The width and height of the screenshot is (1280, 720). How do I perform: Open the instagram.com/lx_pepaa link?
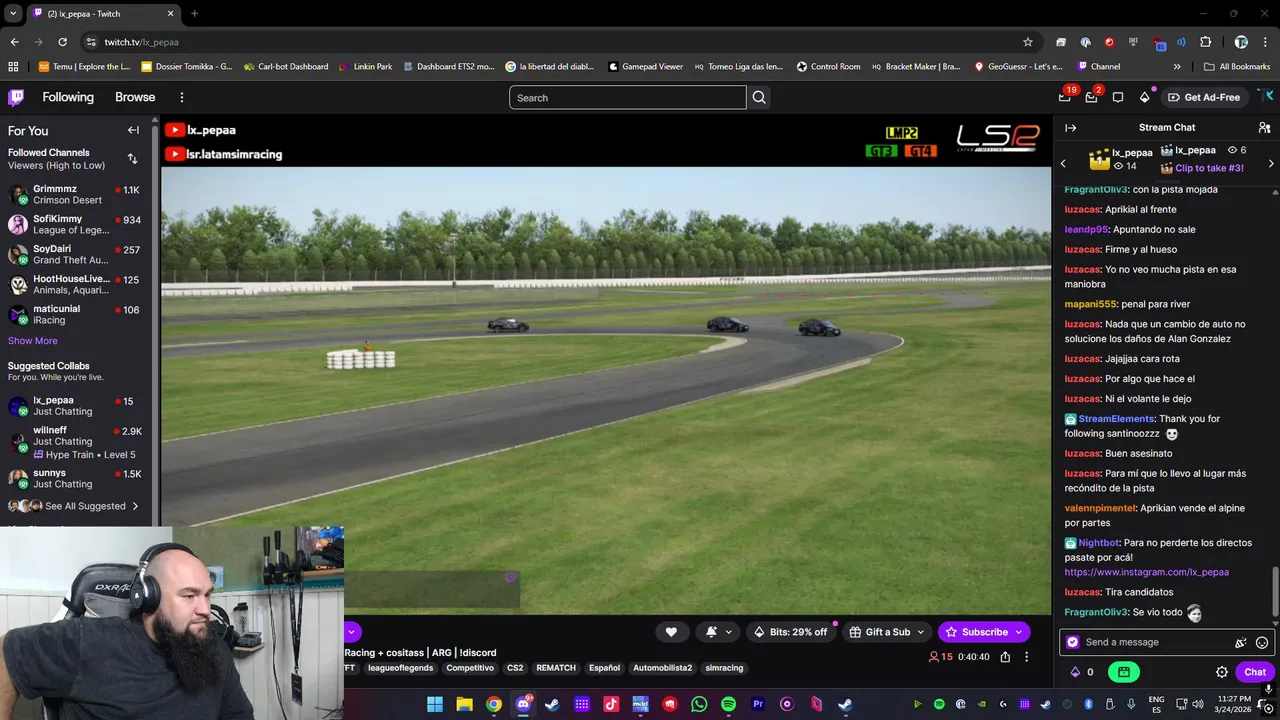(x=1146, y=572)
